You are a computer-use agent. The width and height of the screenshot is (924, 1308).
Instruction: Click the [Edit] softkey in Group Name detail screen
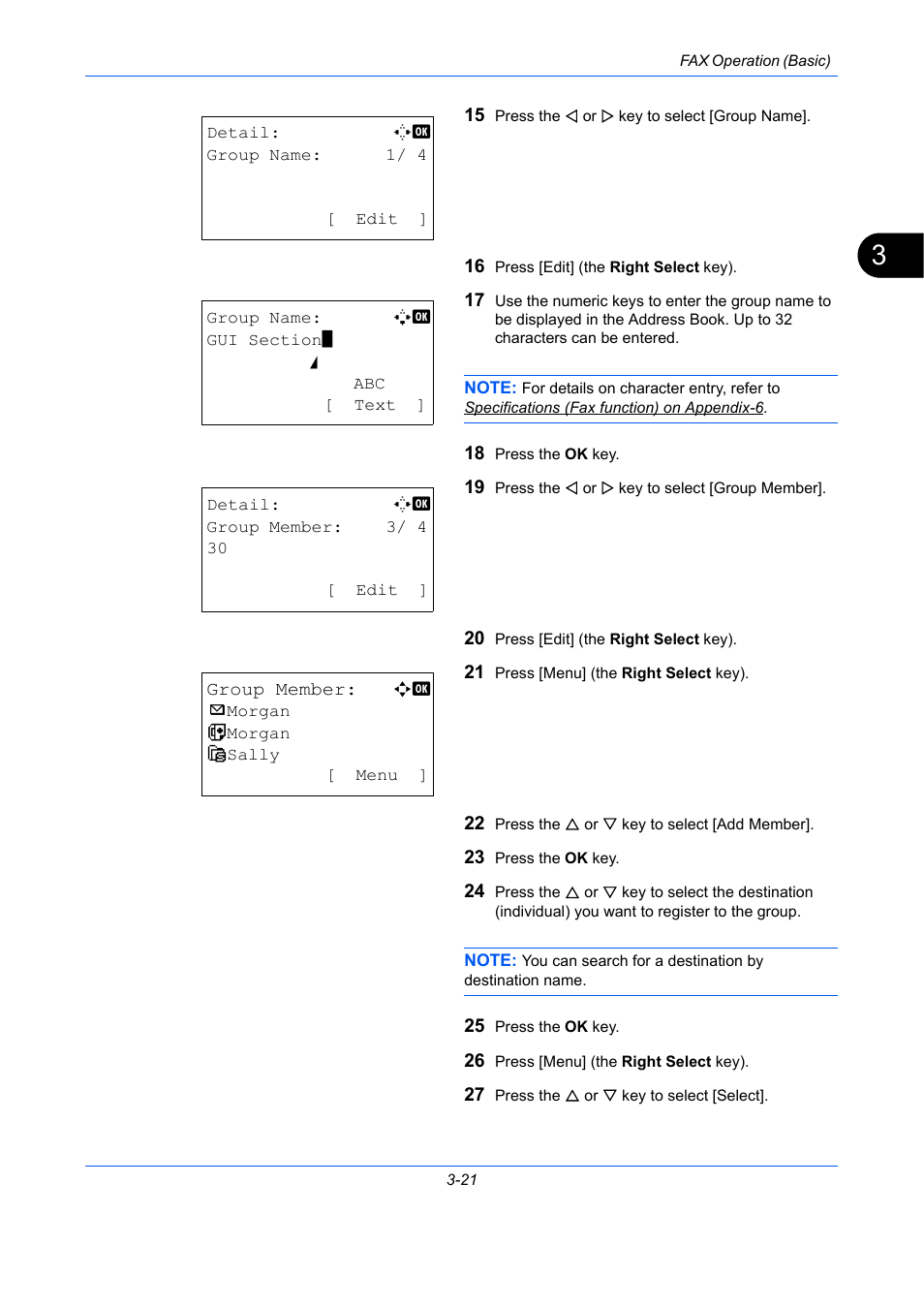pos(377,219)
